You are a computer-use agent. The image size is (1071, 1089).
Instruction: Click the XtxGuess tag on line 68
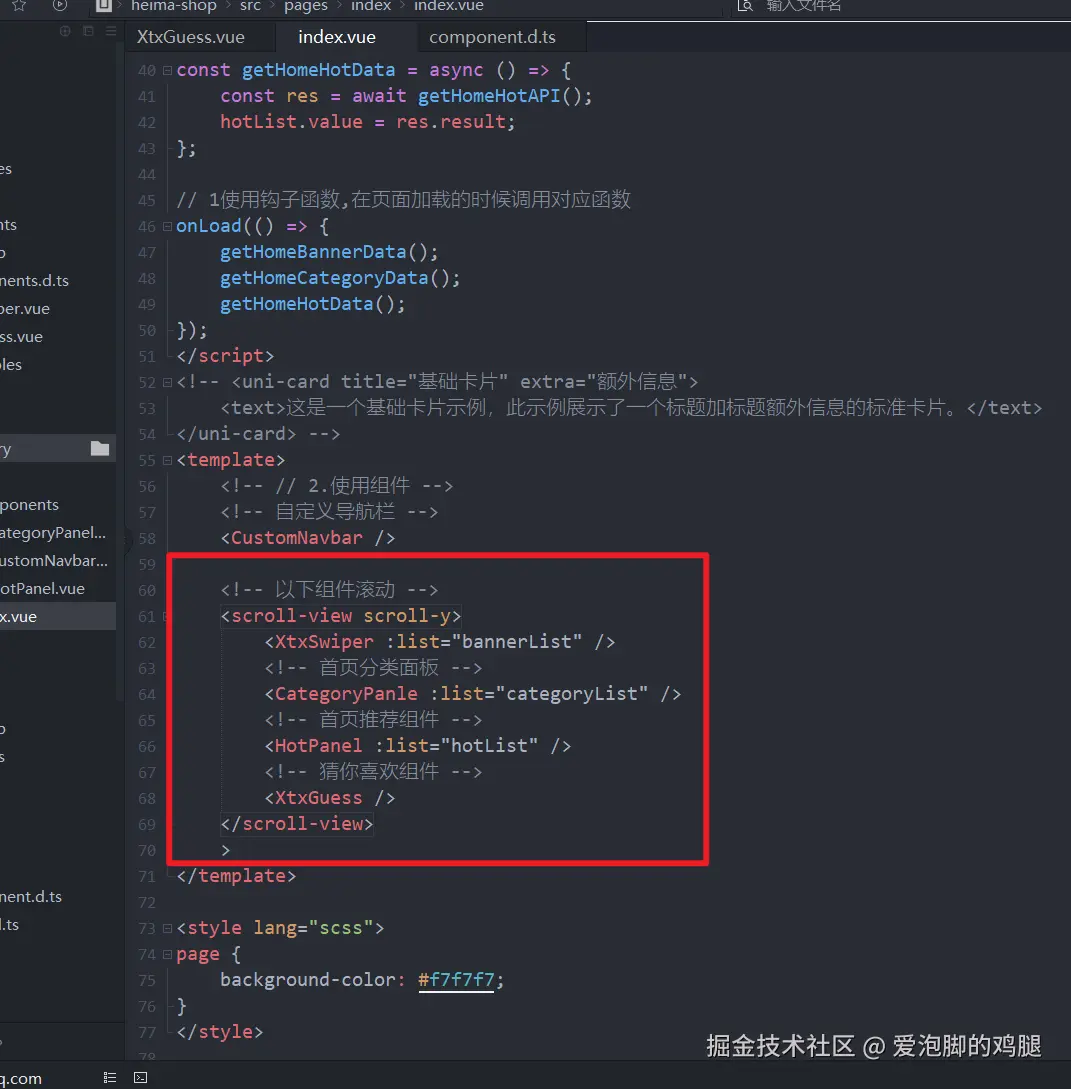319,798
